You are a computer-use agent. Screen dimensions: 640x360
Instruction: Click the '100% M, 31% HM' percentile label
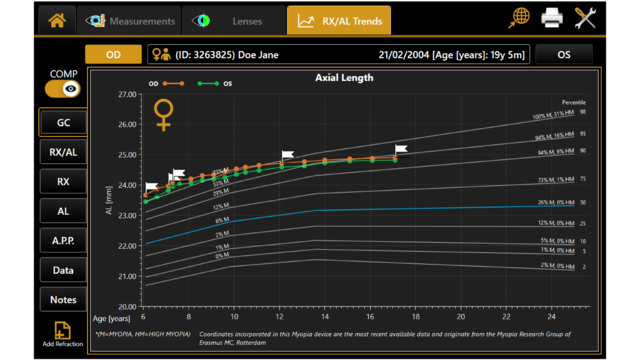tap(553, 115)
